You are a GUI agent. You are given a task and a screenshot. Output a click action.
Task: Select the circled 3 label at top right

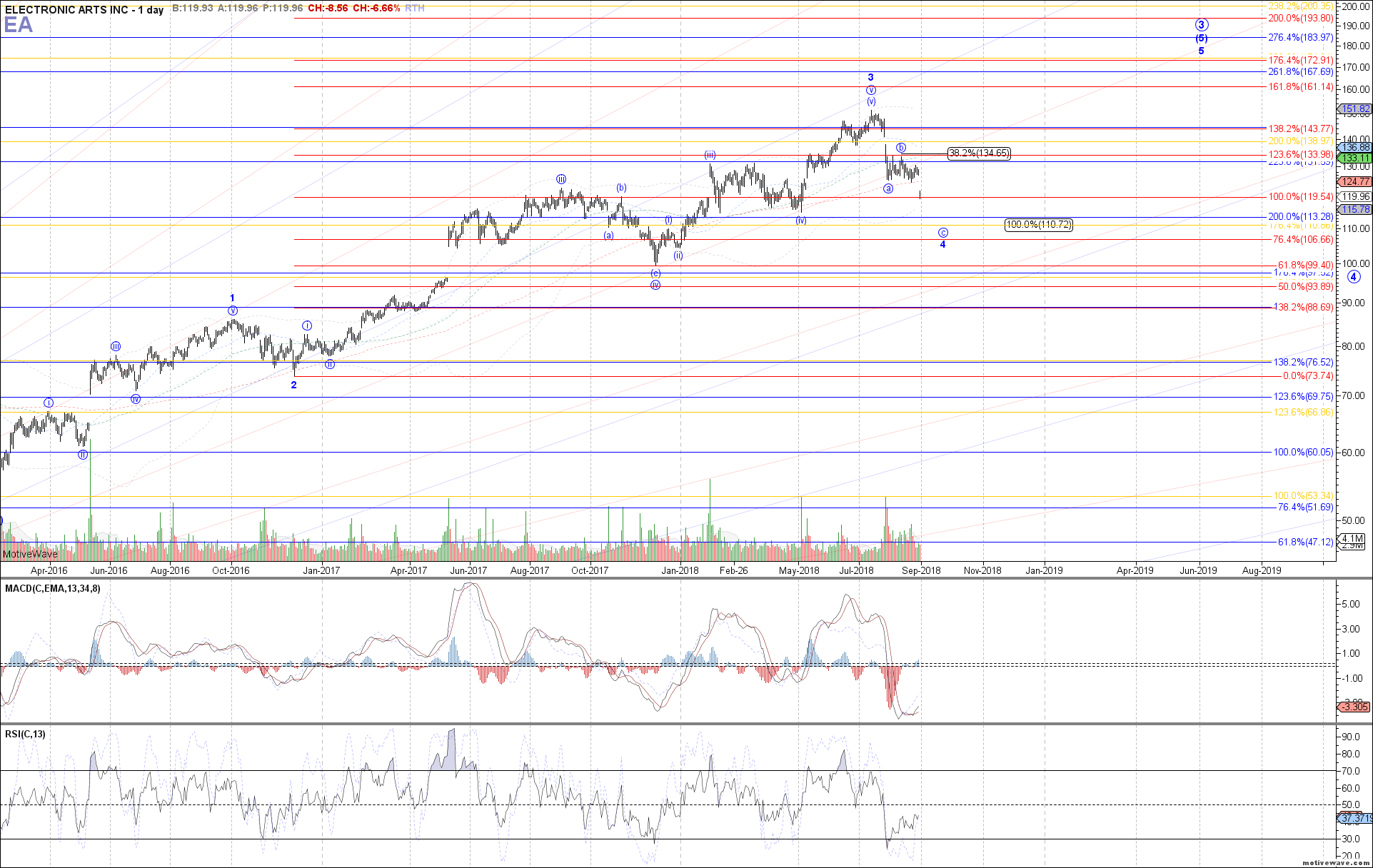[x=1202, y=24]
